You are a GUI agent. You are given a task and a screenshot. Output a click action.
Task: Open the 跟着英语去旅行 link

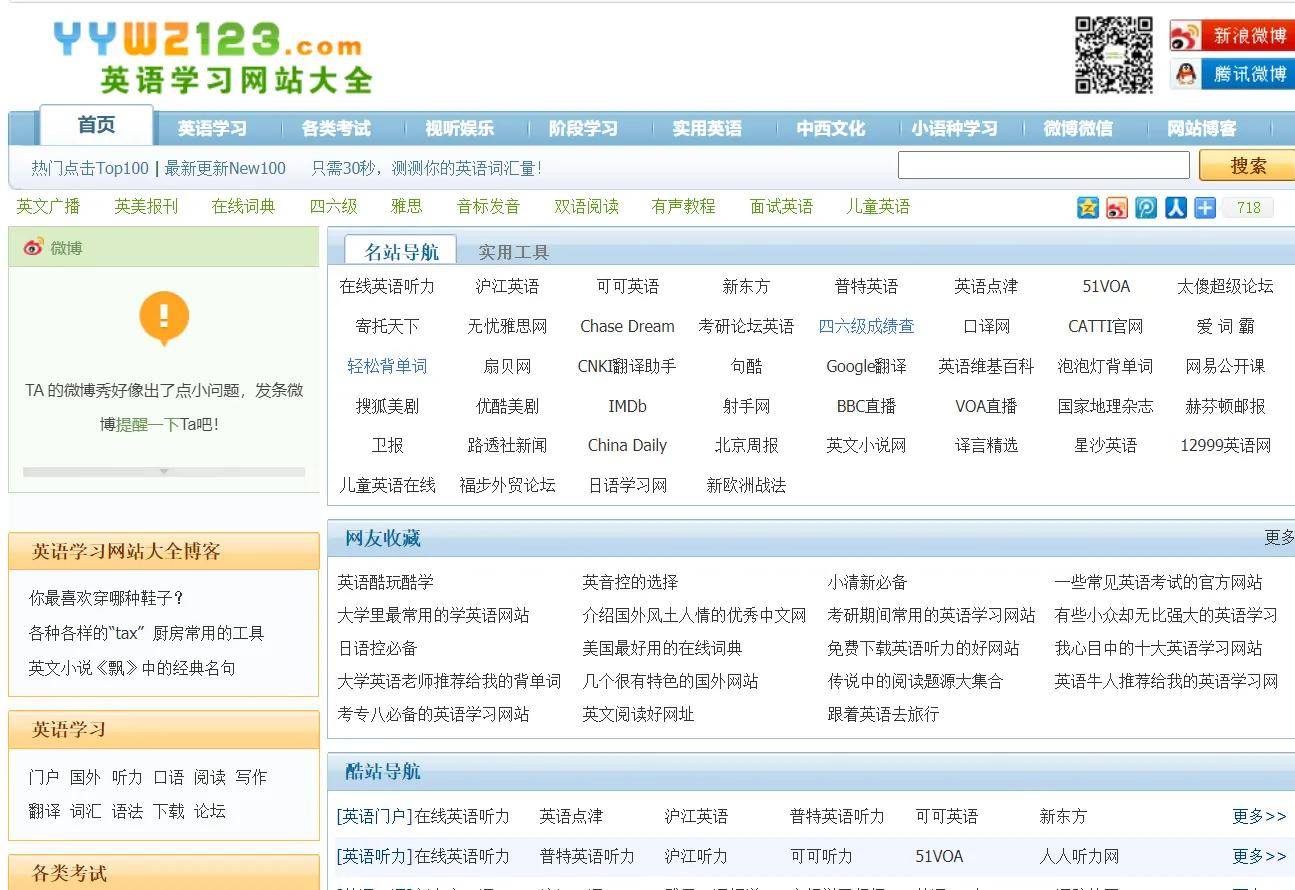[883, 714]
